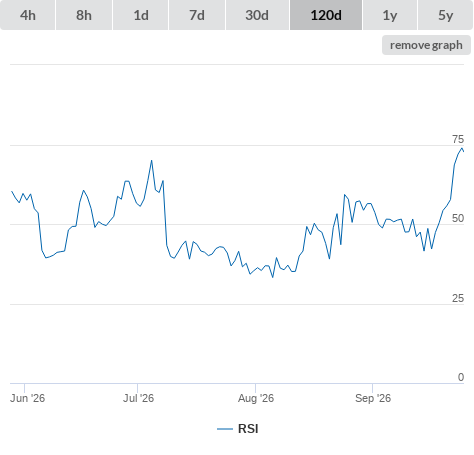Switch to the 4h time range
Screen dimensions: 474x455
(x=28, y=15)
